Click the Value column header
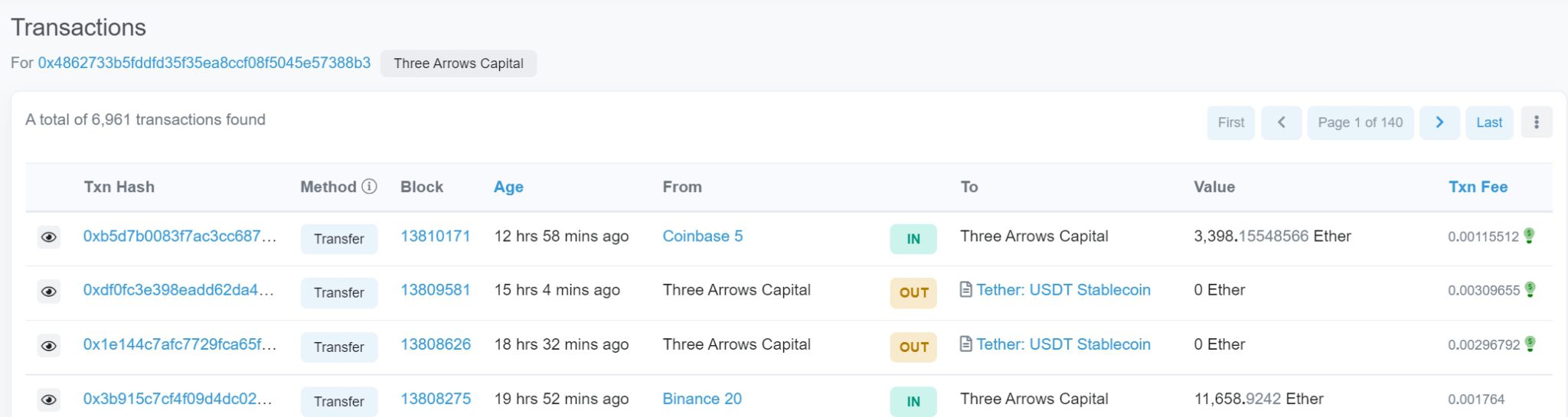The width and height of the screenshot is (1568, 417). pos(1214,187)
